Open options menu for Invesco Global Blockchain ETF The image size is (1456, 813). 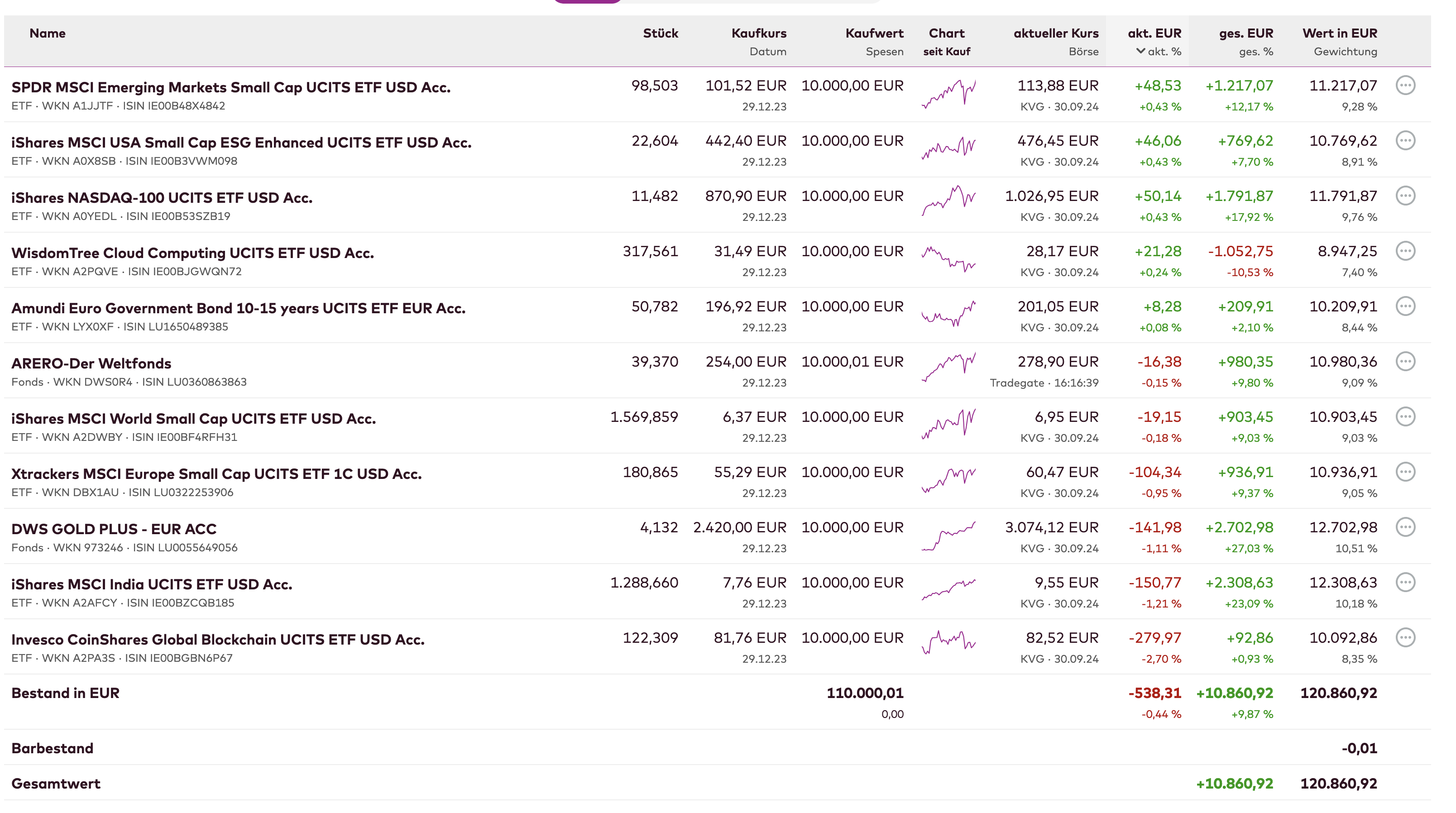pos(1405,638)
